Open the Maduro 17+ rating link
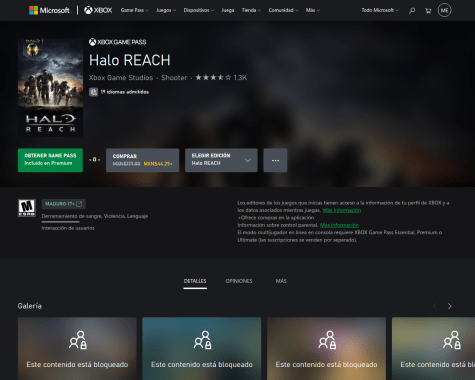 click(64, 204)
